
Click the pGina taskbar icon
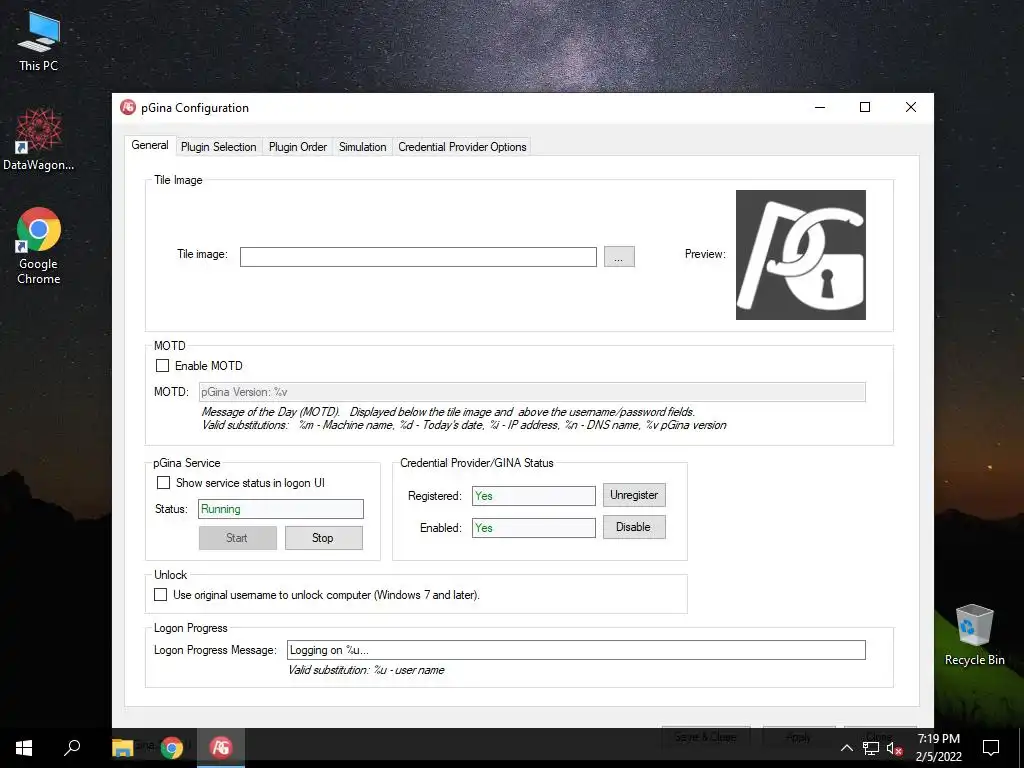click(221, 748)
